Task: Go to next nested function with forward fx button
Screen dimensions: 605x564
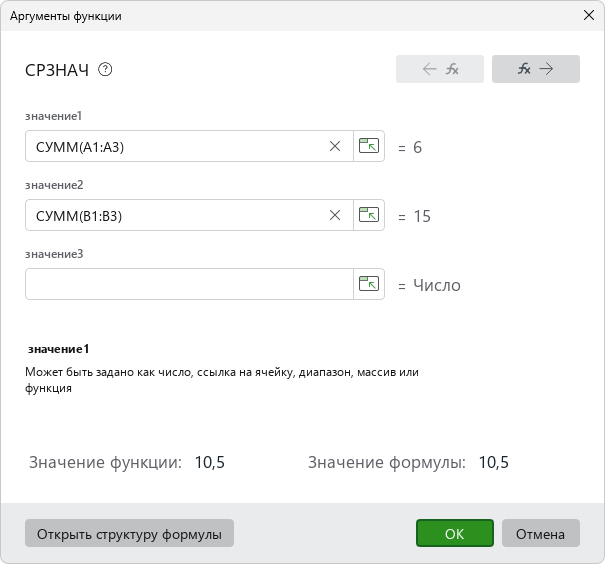Action: [536, 69]
